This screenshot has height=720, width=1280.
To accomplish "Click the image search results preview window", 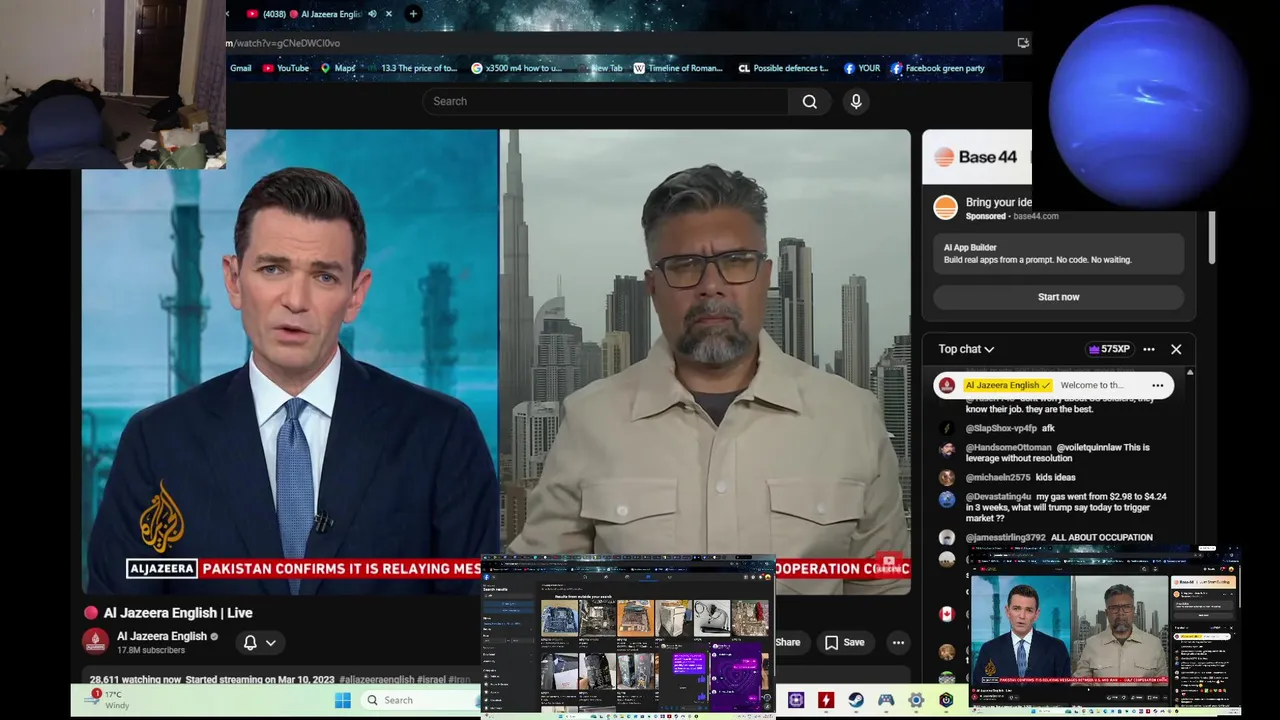I will coord(629,638).
